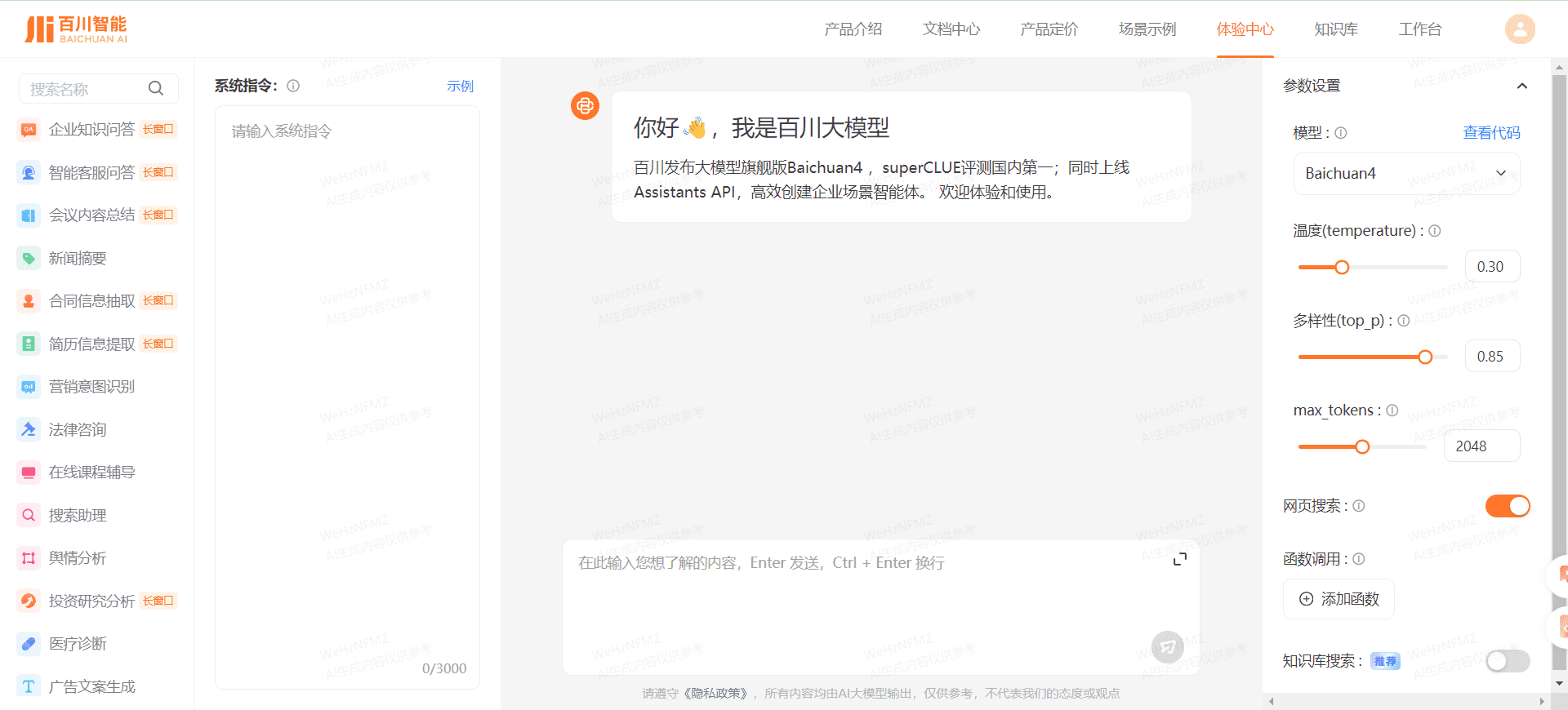Turn off the 网页搜索 toggle
Screen dimensions: 1568x710
(x=1507, y=506)
